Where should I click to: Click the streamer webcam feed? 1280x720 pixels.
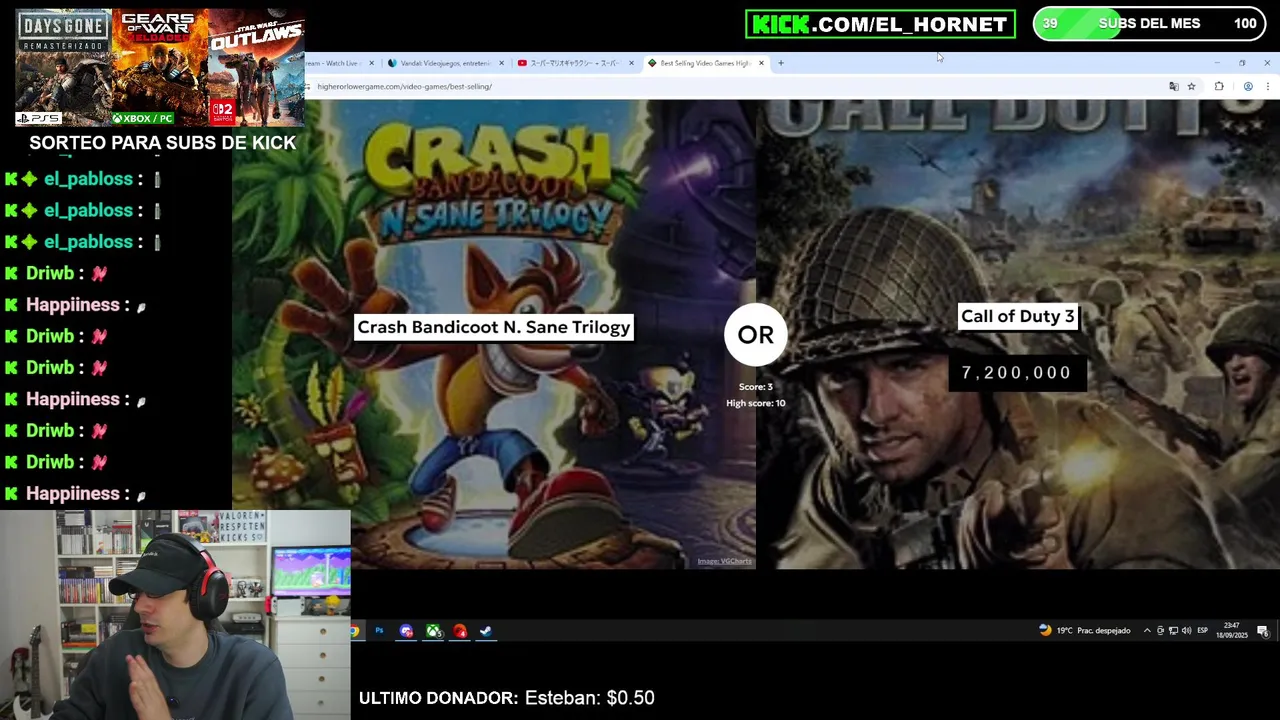coord(175,615)
